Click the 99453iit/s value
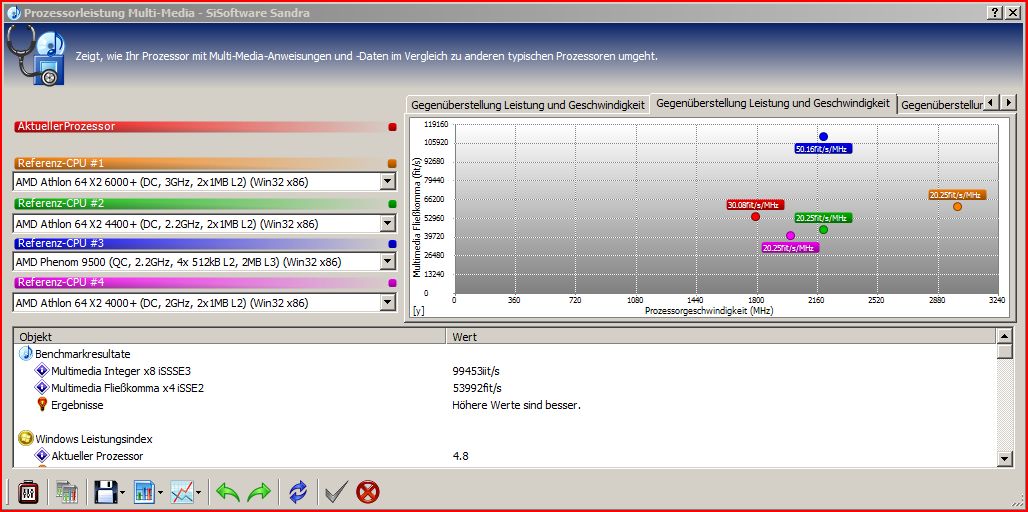The height and width of the screenshot is (512, 1028). (477, 371)
